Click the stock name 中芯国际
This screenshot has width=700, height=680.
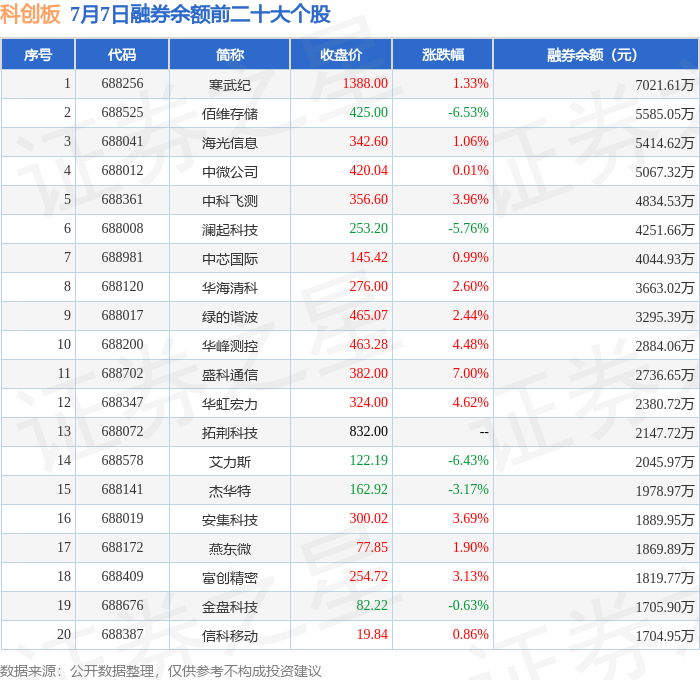(x=230, y=259)
